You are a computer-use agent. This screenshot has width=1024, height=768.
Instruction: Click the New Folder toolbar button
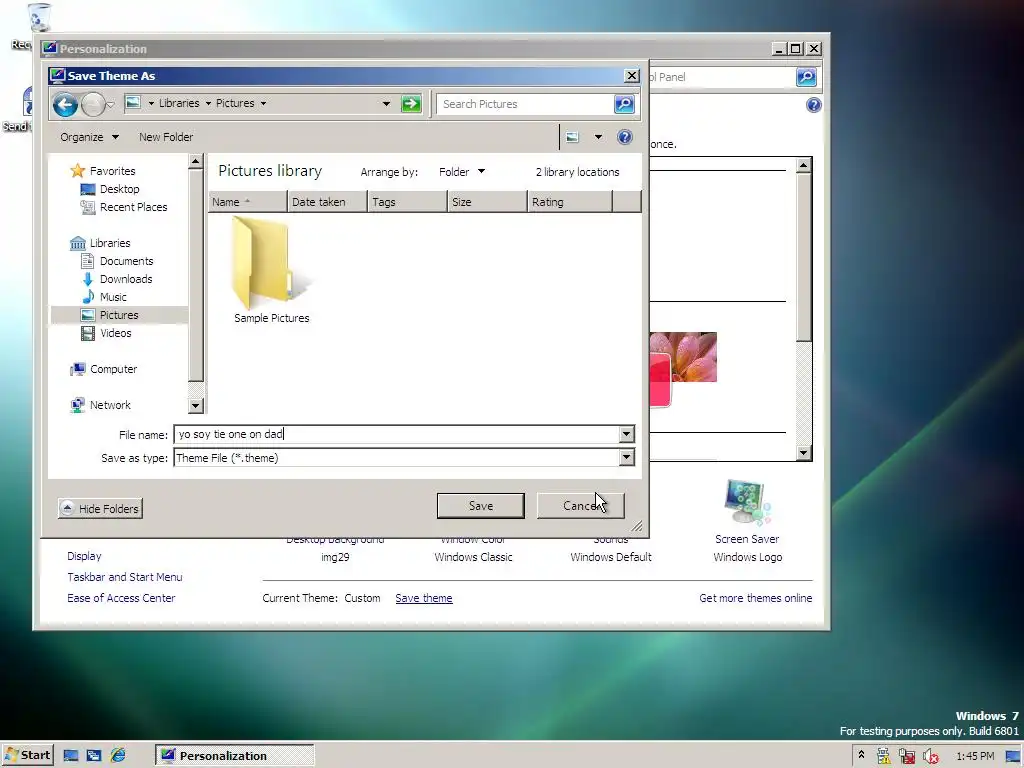pyautogui.click(x=166, y=137)
